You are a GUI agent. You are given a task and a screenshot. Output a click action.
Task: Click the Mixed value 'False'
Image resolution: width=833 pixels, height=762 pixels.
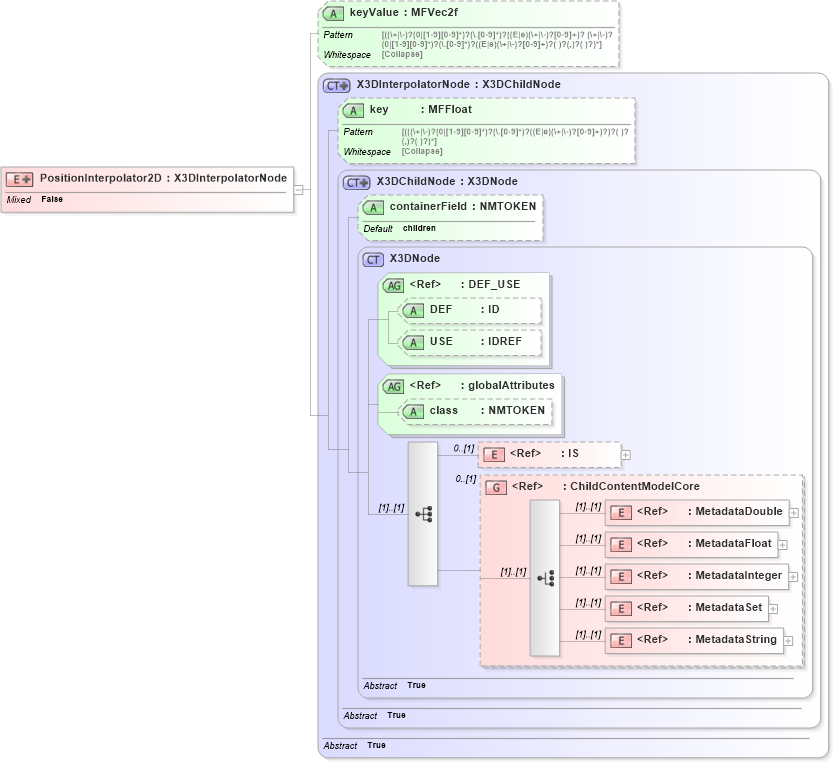pyautogui.click(x=52, y=199)
